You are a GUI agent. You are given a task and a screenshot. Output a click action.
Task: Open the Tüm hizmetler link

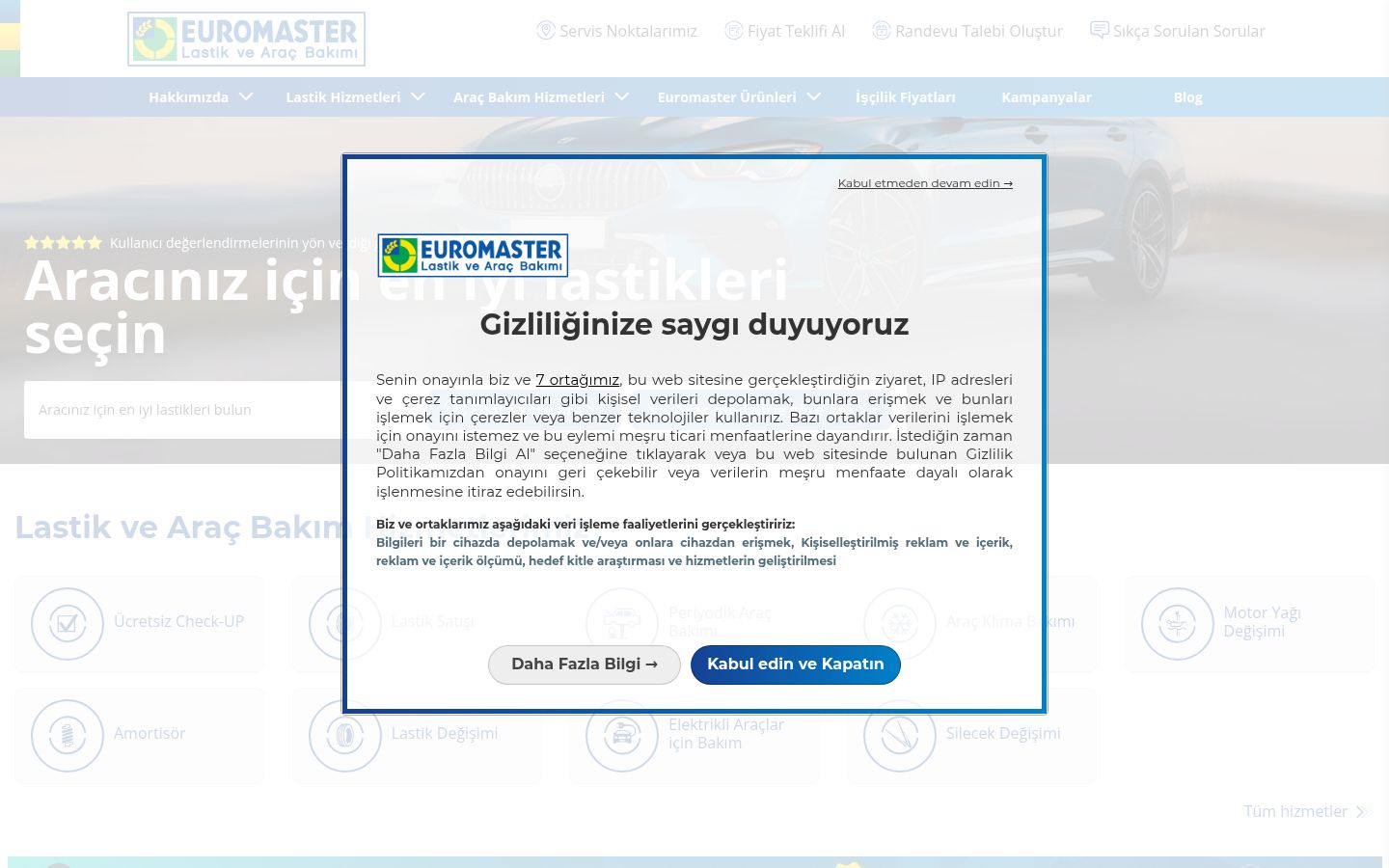click(1295, 812)
